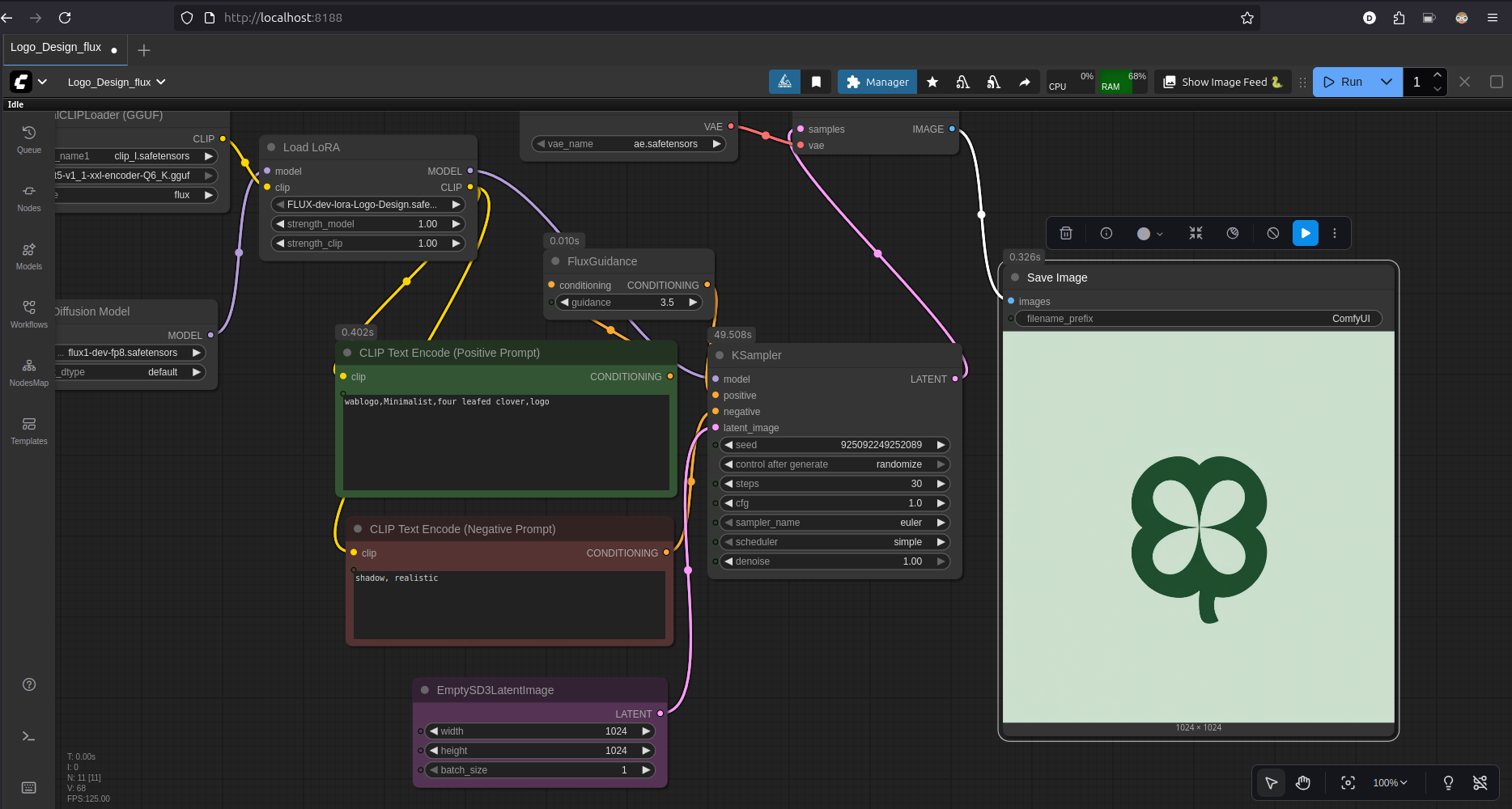Click the node color swatch circle
The image size is (1512, 809).
1144,233
